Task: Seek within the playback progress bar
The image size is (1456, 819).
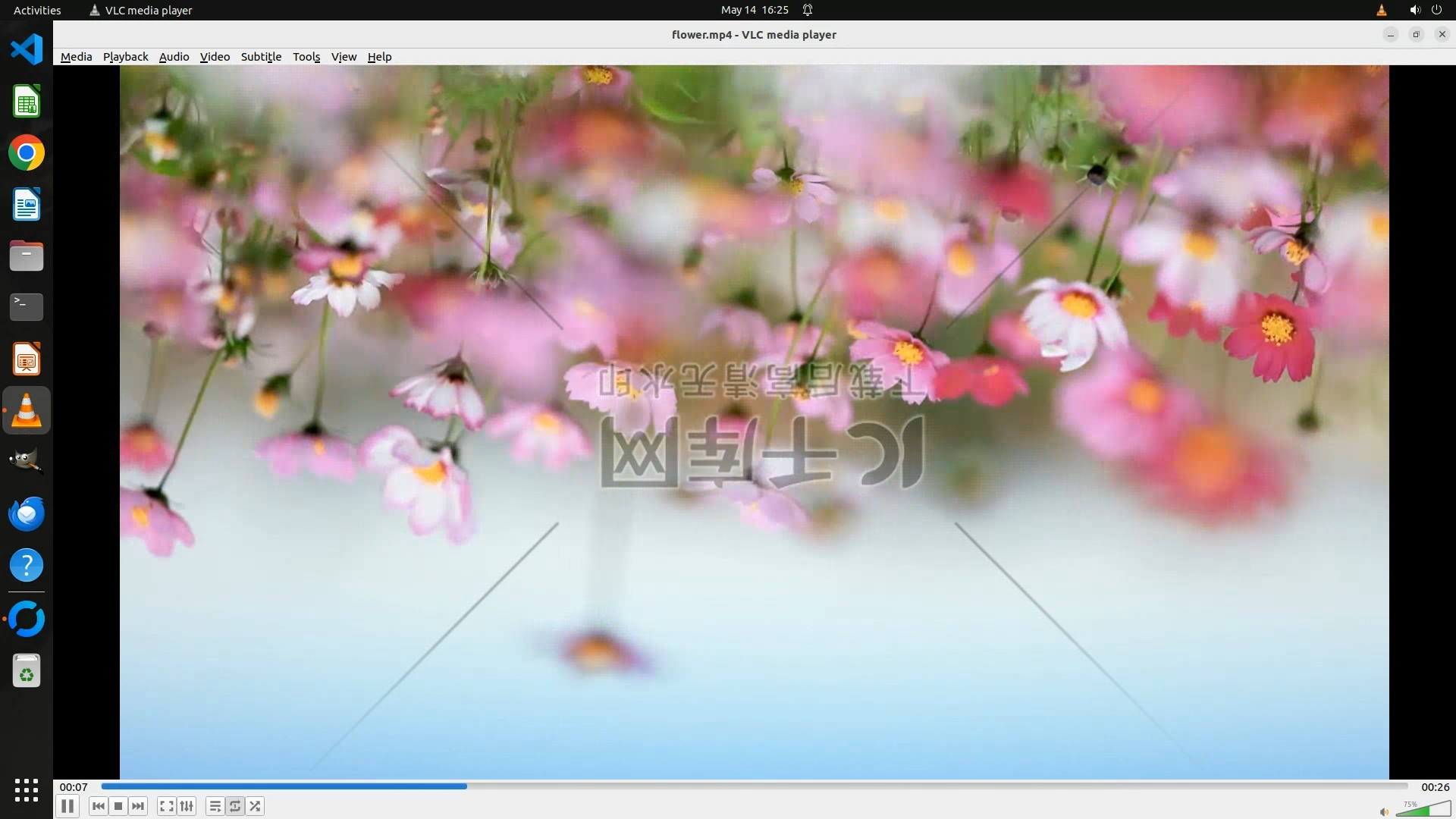Action: click(x=754, y=786)
